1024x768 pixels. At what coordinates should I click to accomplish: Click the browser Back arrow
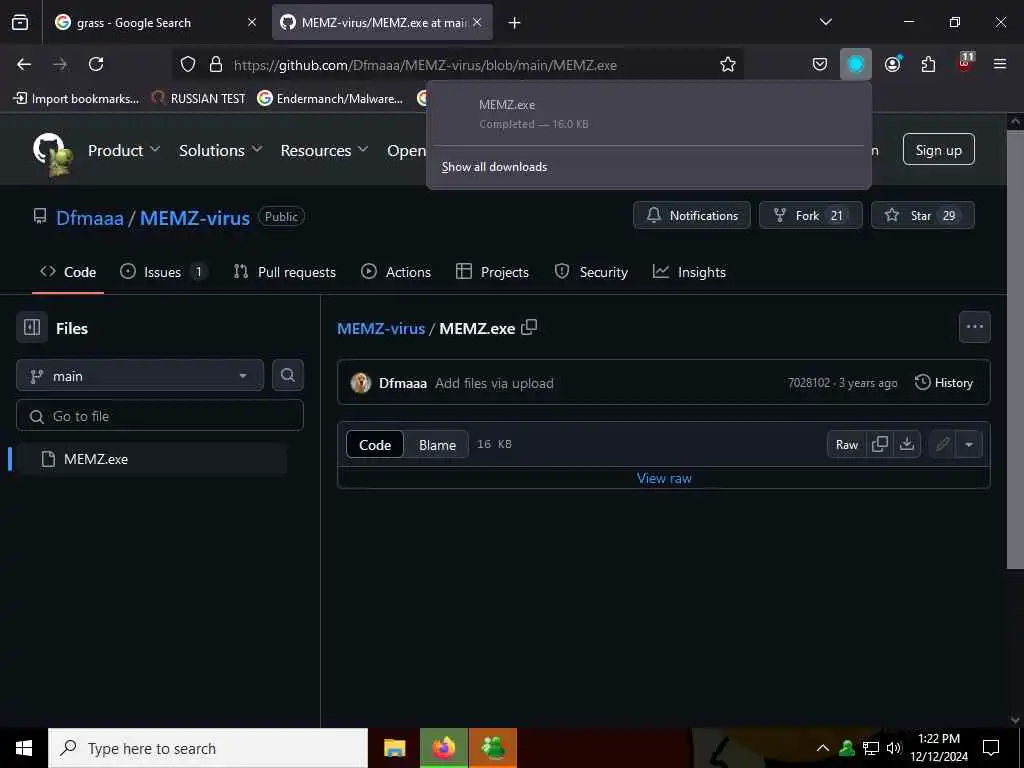click(x=24, y=64)
